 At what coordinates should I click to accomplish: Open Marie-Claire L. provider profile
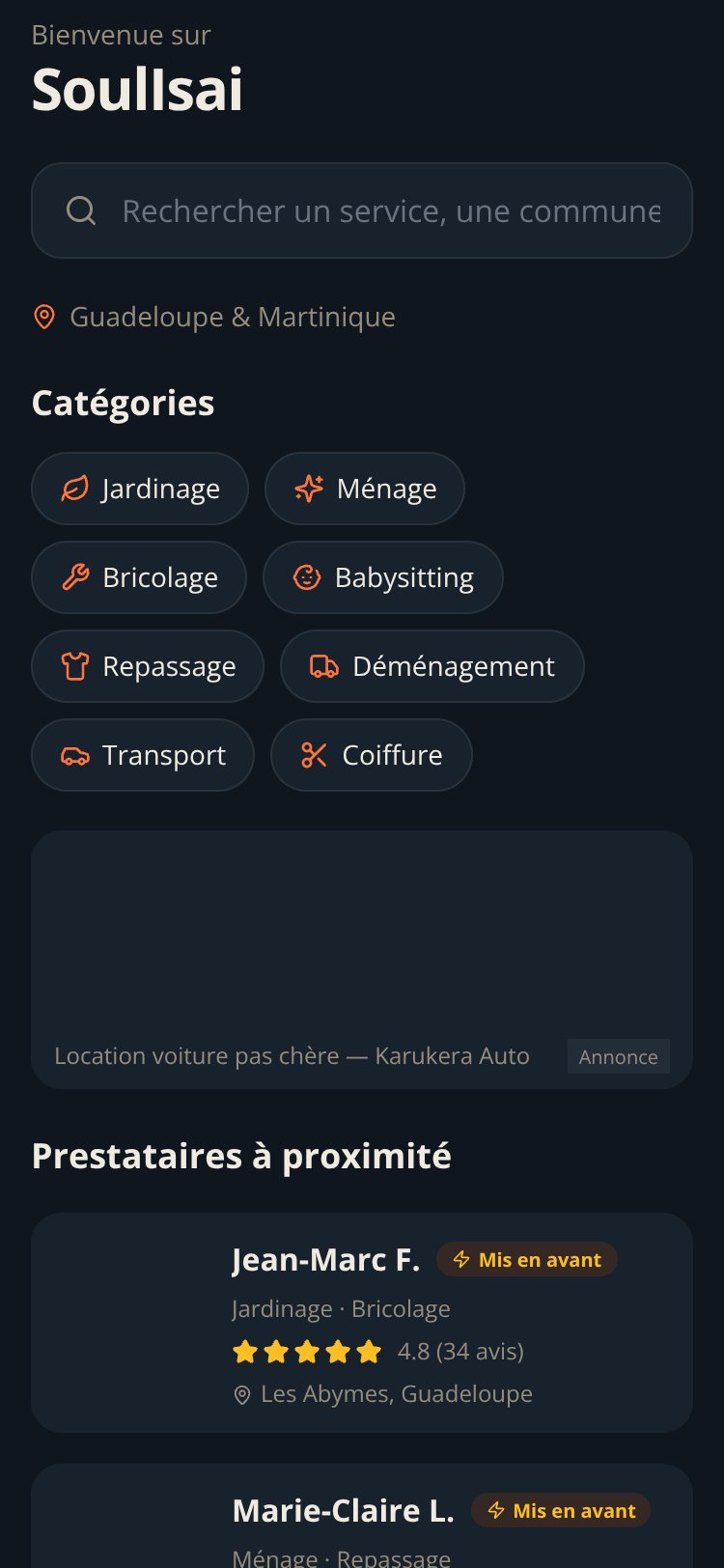pyautogui.click(x=362, y=1516)
